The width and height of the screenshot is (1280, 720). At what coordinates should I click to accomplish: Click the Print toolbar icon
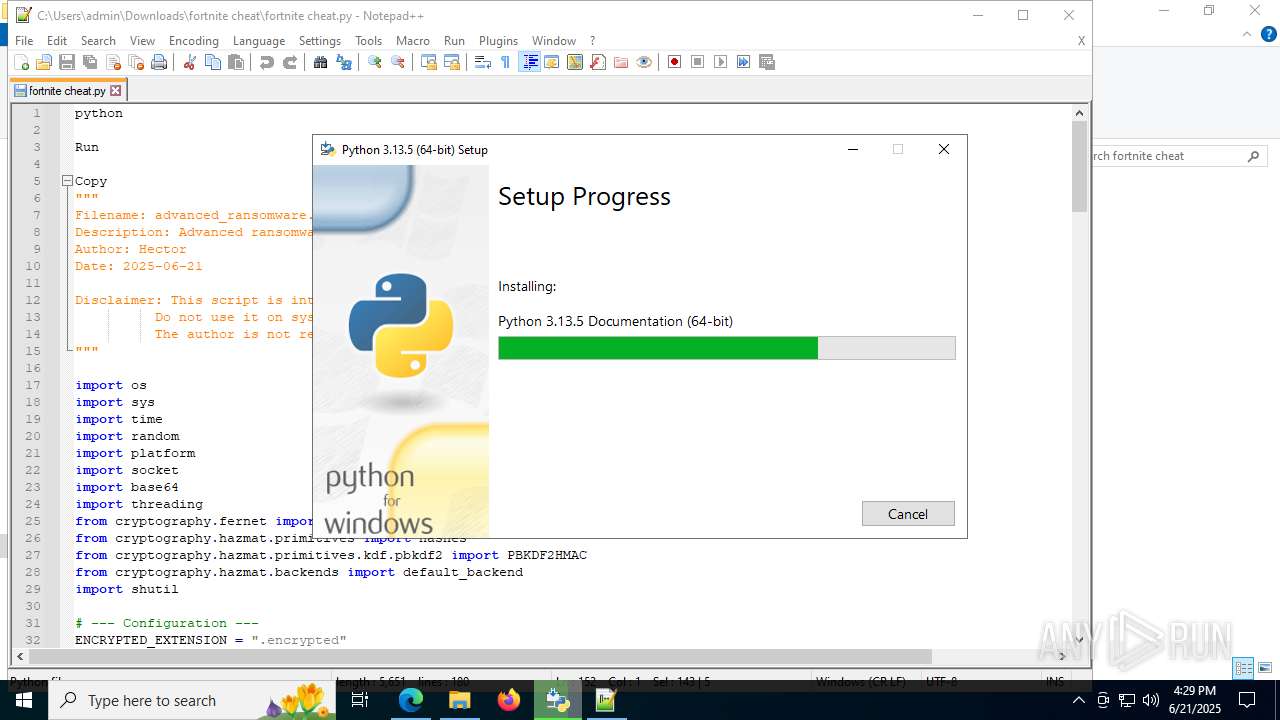(158, 62)
